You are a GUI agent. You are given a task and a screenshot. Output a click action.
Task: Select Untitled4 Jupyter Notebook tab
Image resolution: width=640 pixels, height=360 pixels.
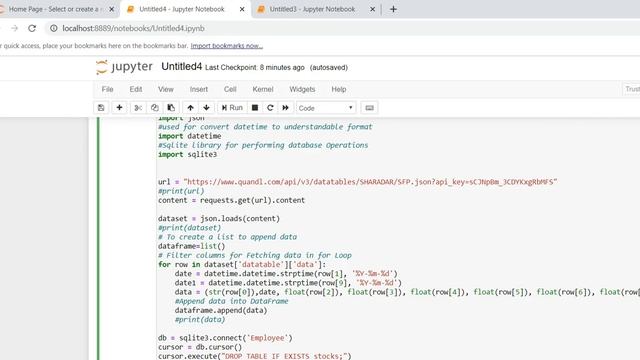tap(182, 9)
